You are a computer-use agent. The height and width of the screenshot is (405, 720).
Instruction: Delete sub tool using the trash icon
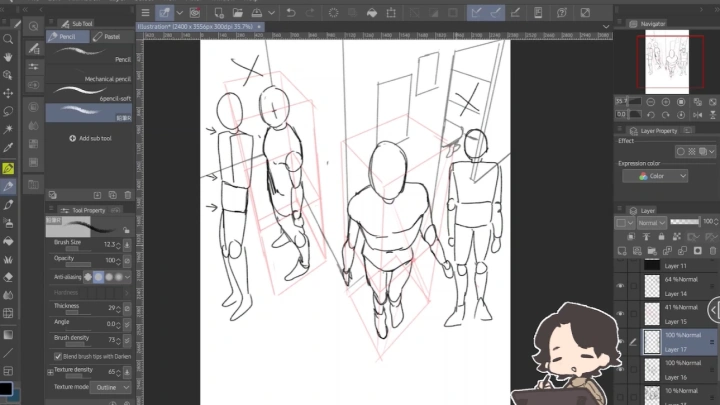128,195
